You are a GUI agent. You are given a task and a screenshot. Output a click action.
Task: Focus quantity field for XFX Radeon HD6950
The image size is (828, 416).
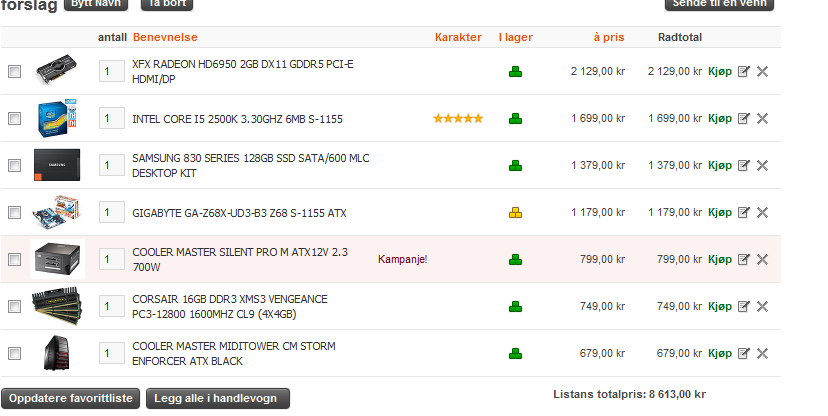click(112, 71)
